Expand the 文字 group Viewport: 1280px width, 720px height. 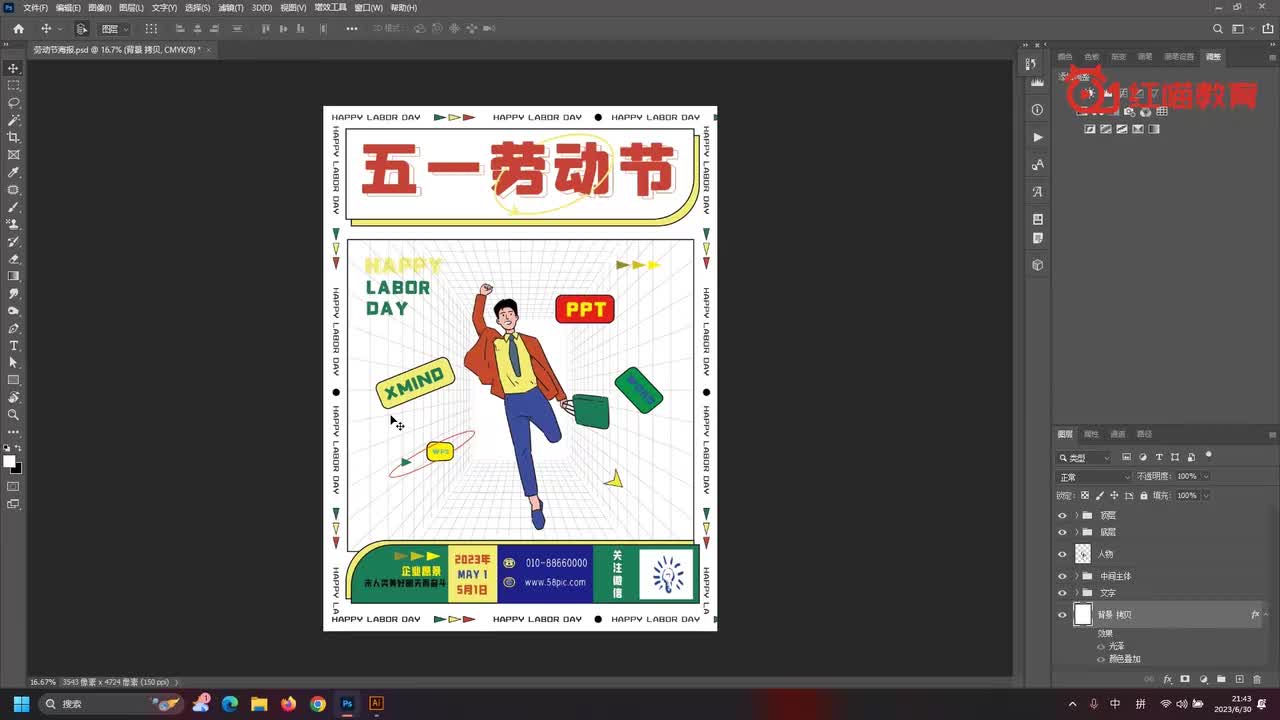[x=1076, y=593]
